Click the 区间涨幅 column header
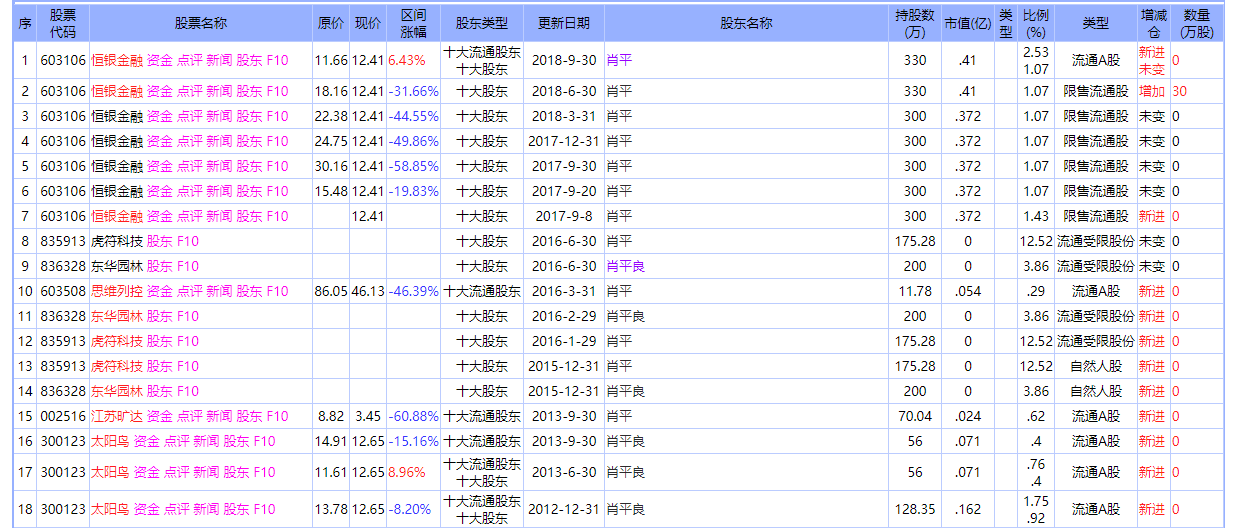 click(x=413, y=23)
